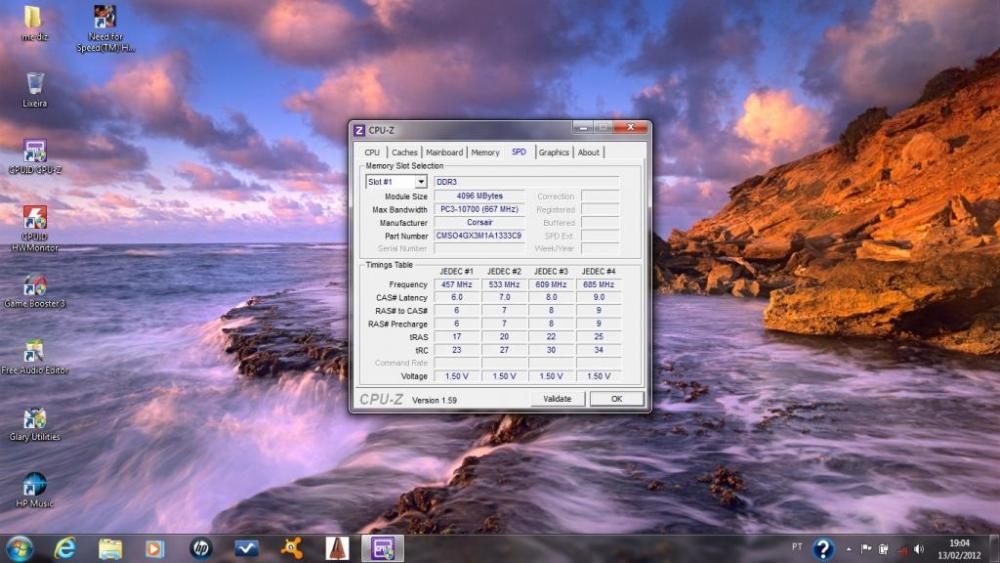Click the Part Number field value
The width and height of the screenshot is (1000, 563).
479,236
